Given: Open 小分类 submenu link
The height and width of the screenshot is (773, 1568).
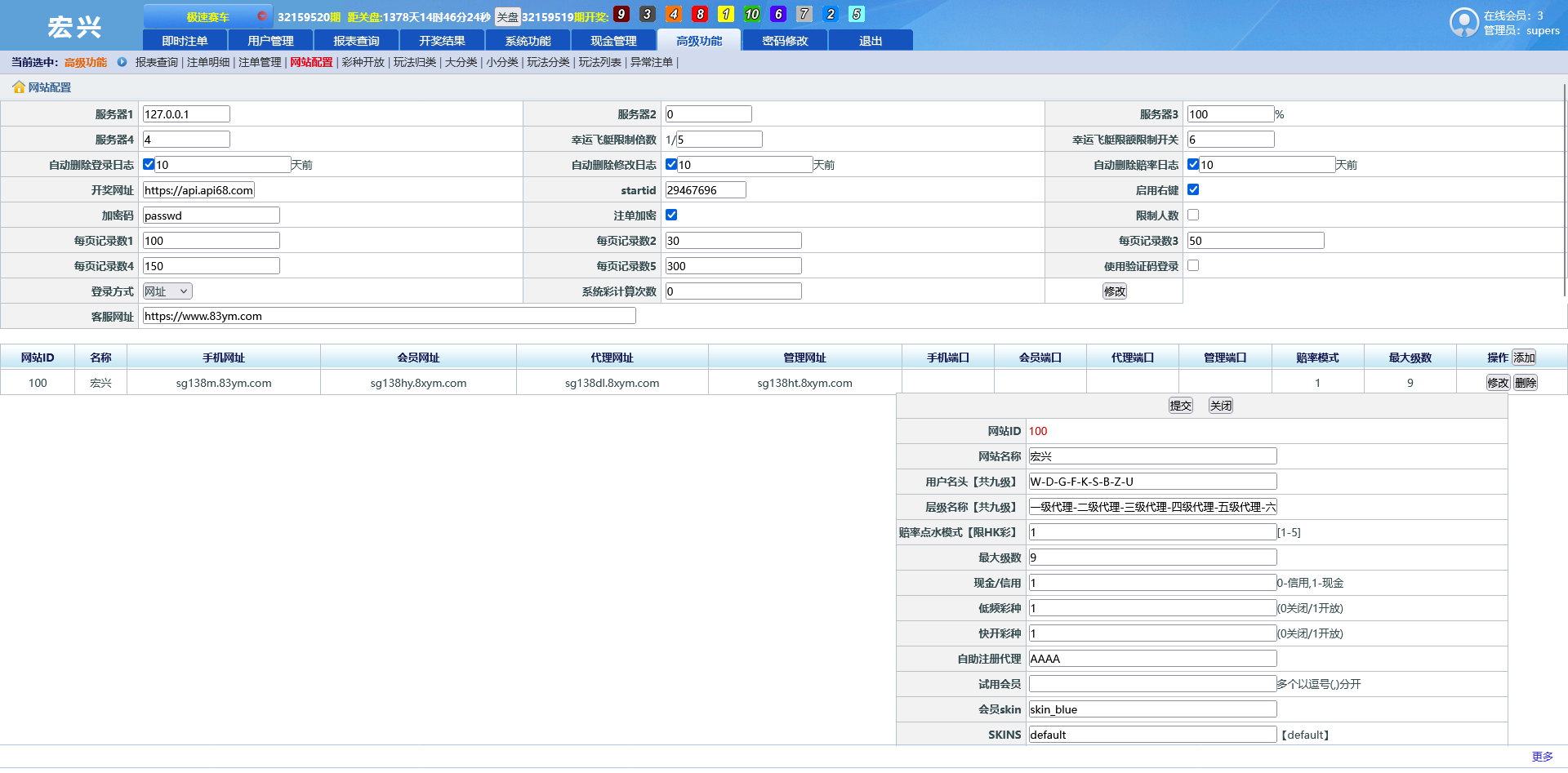Looking at the screenshot, I should (x=502, y=62).
